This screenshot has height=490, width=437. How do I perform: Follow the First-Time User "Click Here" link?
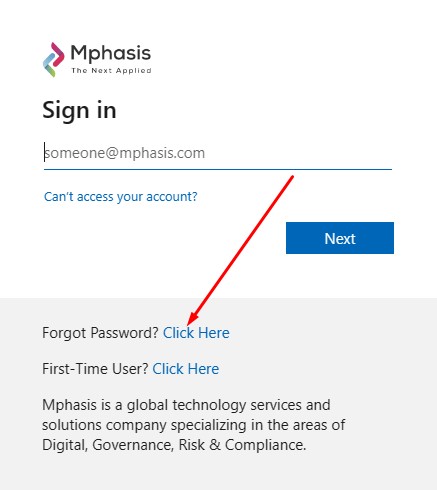186,369
